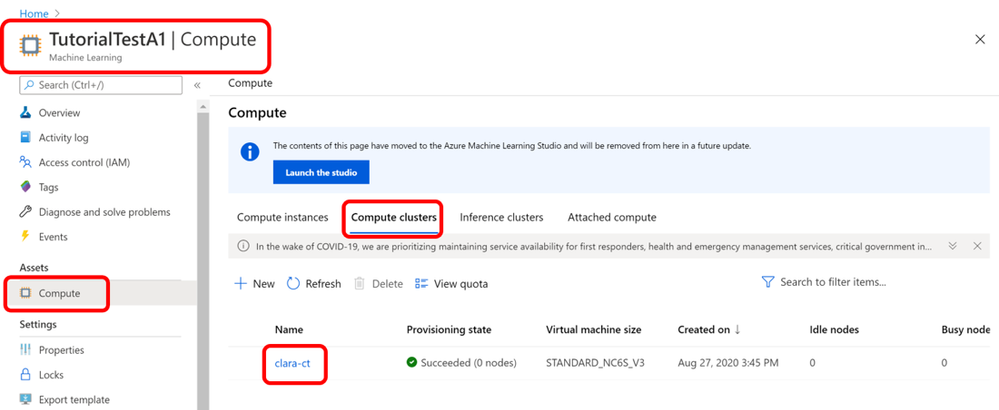Click the blue info icon in banner
This screenshot has width=999, height=410.
tap(250, 152)
